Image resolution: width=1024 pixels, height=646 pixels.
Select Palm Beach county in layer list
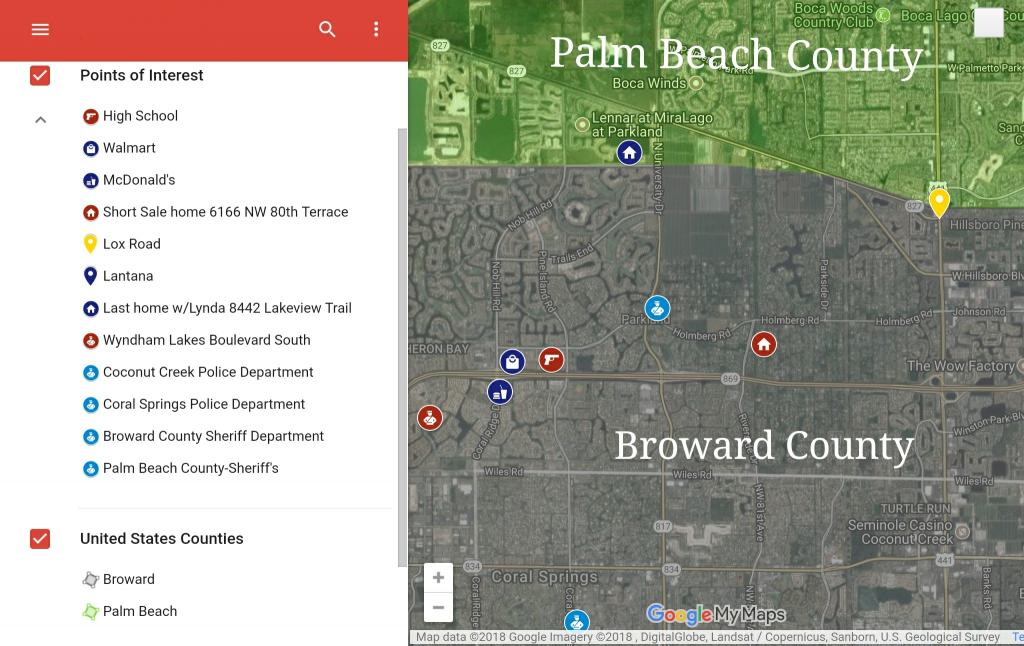[139, 611]
